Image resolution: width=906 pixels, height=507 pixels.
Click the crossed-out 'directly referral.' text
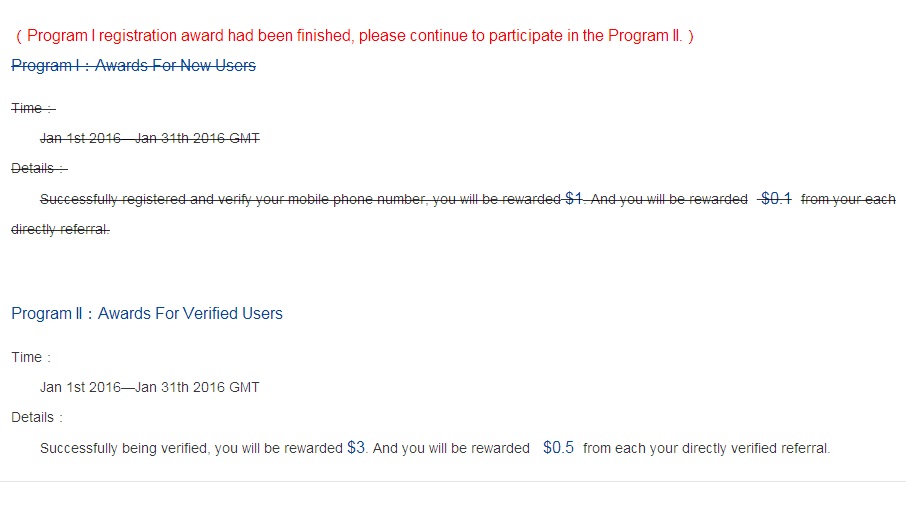tap(60, 229)
